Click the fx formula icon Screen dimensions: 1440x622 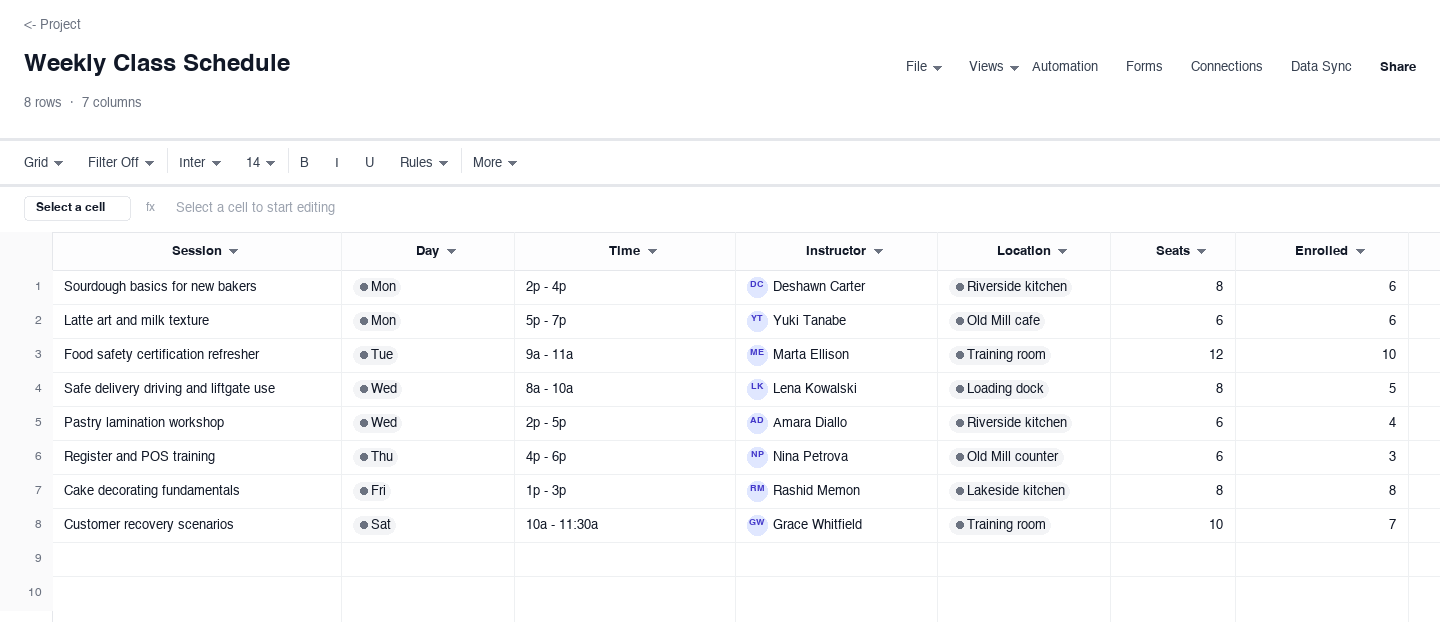pos(150,208)
